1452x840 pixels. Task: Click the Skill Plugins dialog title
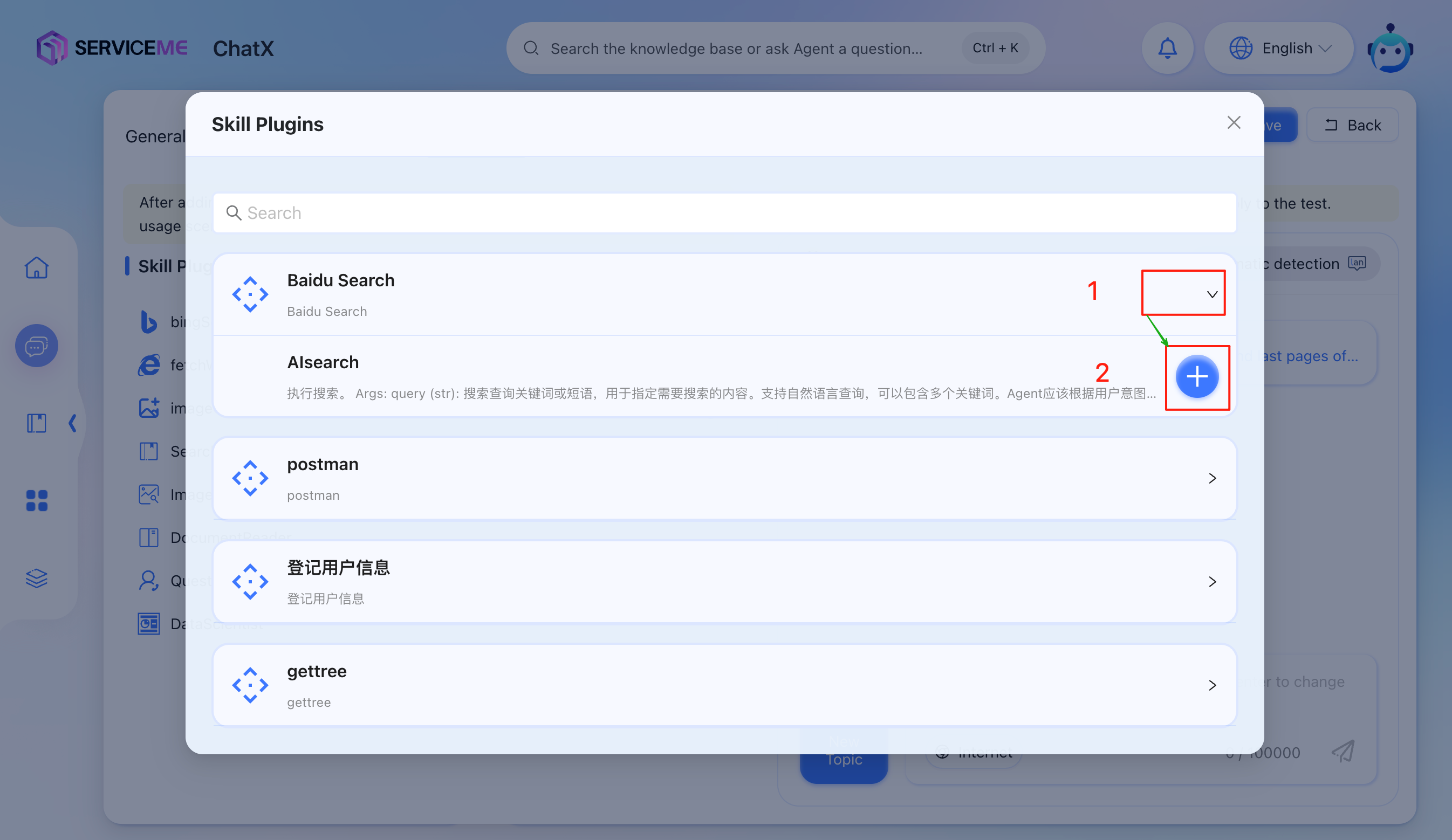tap(268, 125)
